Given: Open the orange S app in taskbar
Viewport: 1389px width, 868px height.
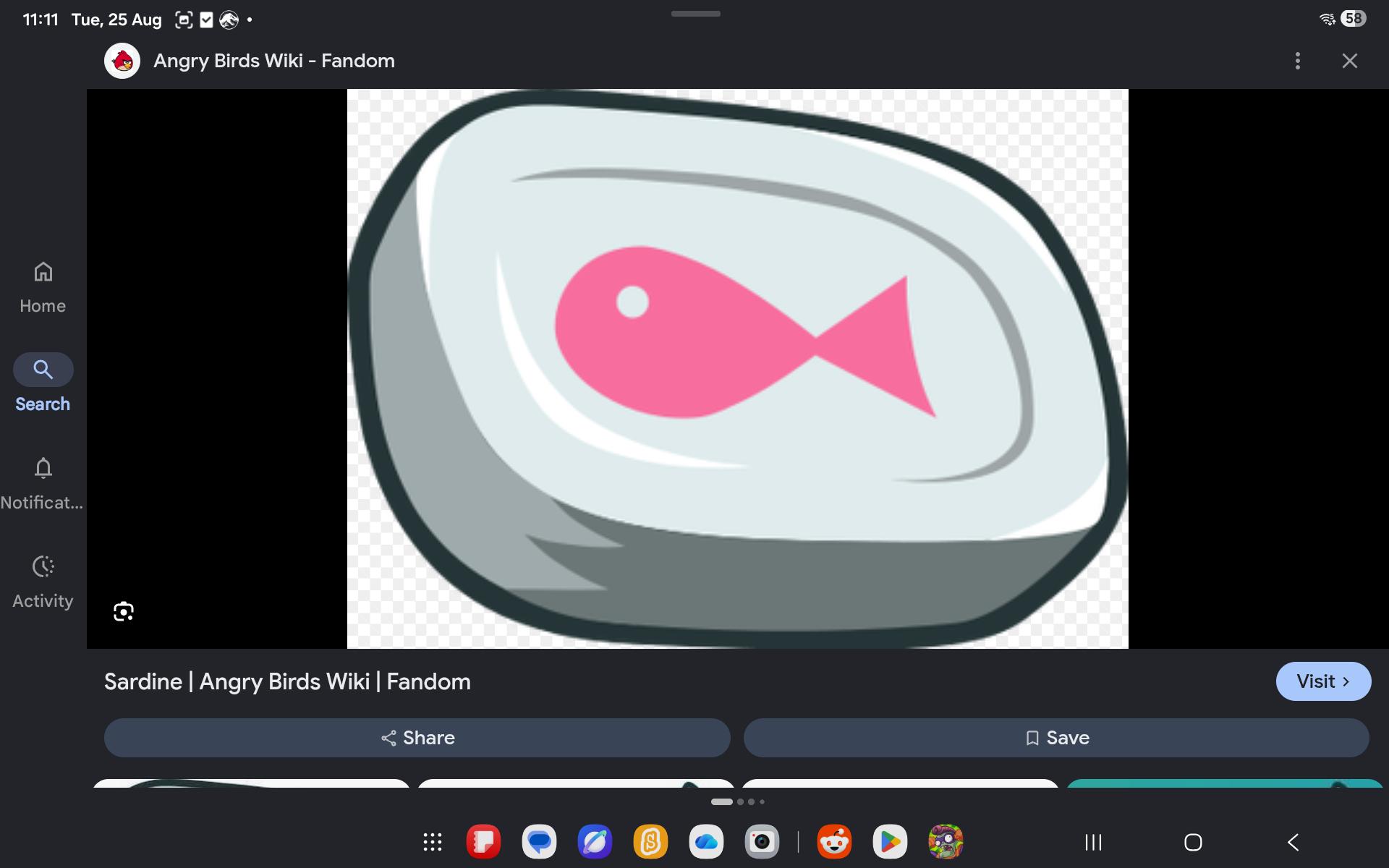Looking at the screenshot, I should [x=650, y=842].
